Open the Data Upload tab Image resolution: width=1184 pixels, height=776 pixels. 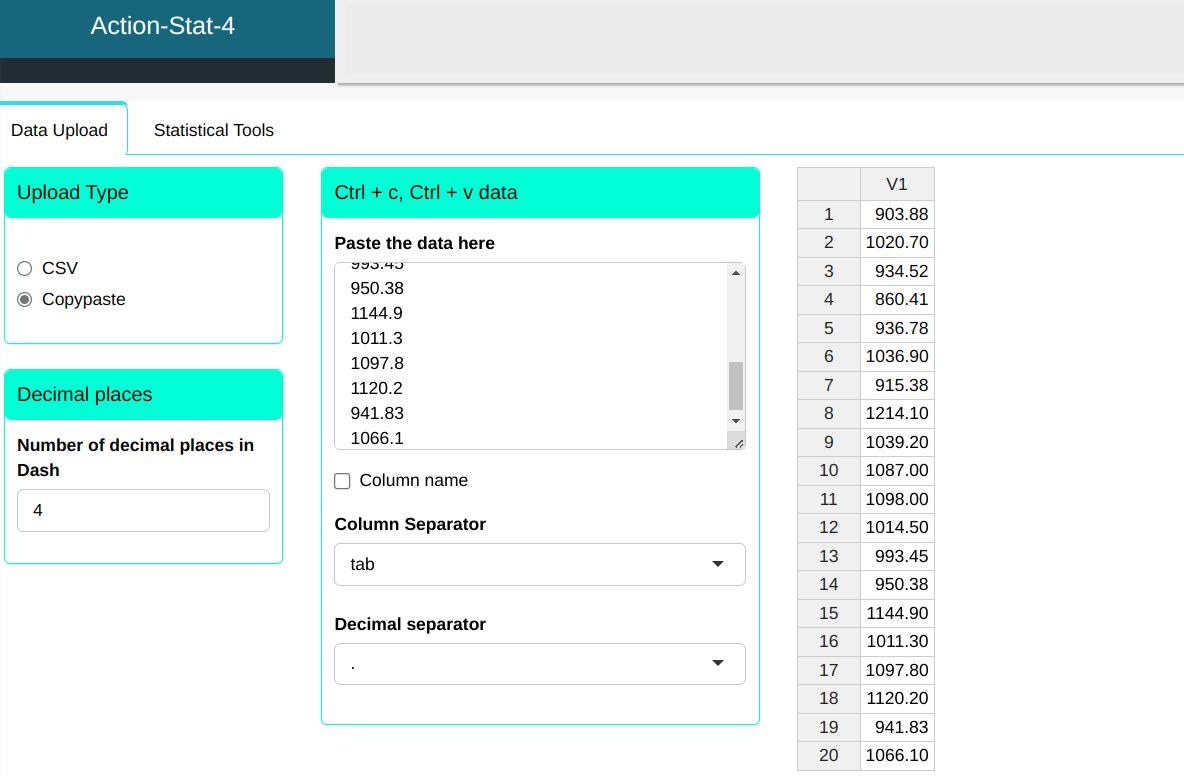pos(59,131)
